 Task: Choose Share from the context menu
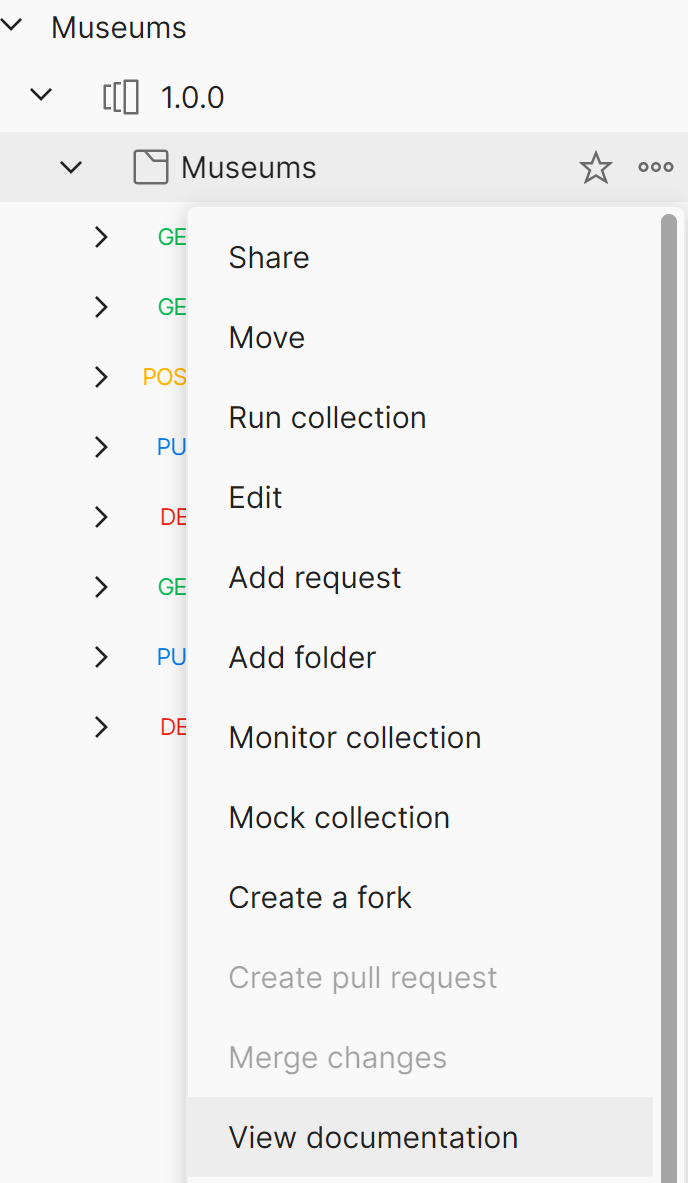pyautogui.click(x=269, y=258)
